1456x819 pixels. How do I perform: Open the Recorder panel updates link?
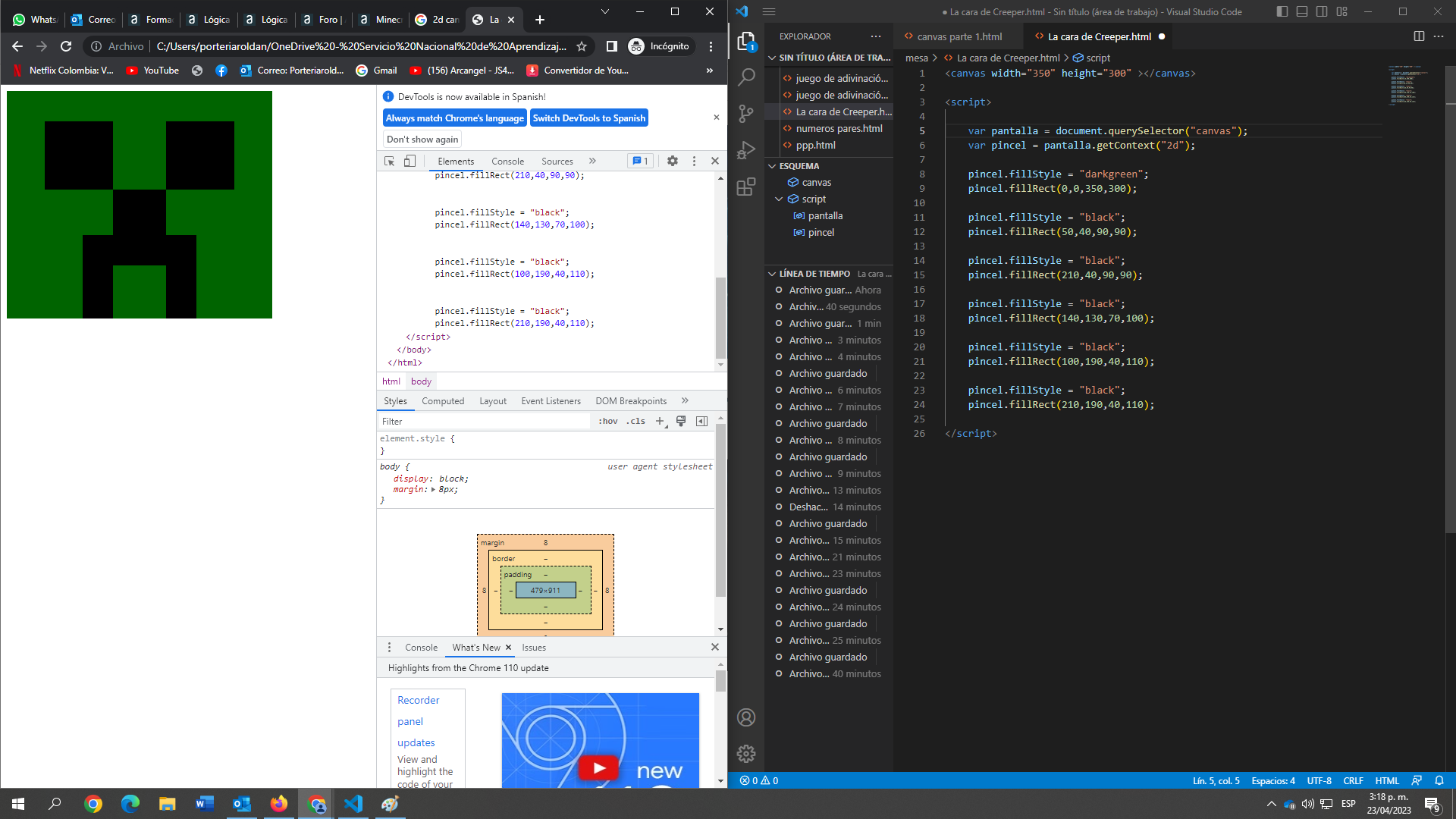coord(418,721)
